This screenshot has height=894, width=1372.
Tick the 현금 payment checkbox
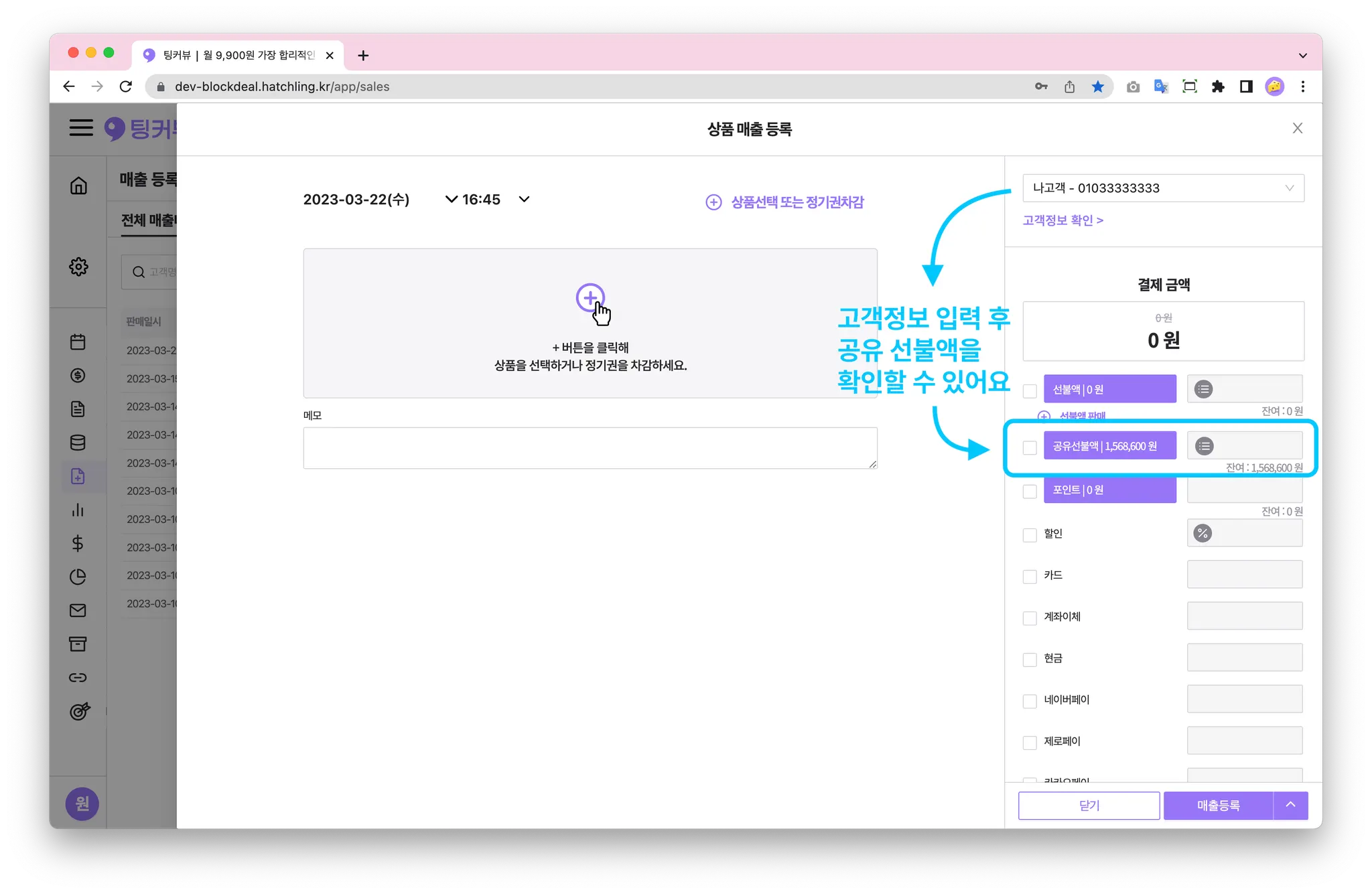coord(1030,660)
